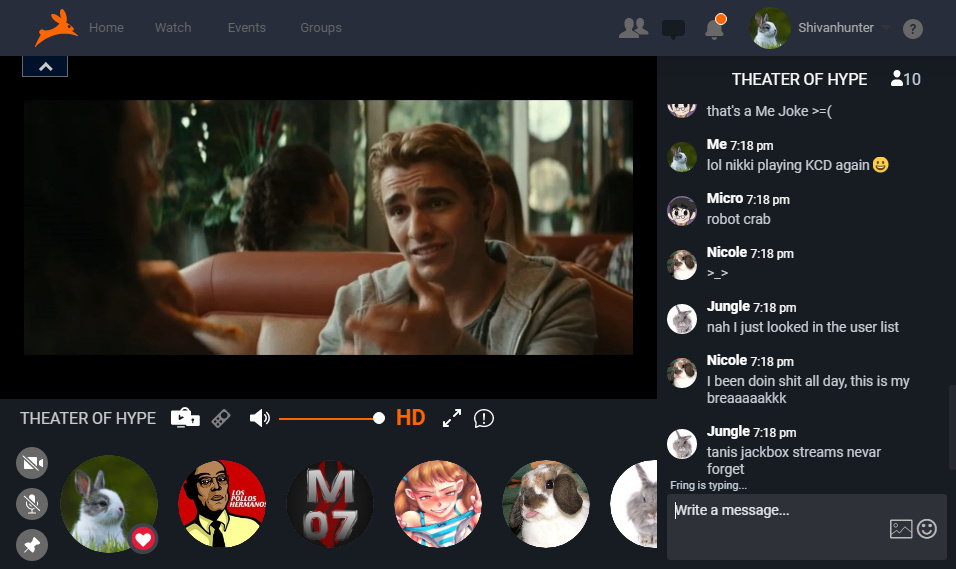
Task: Select the lop-eared bunny participant avatar
Action: click(546, 504)
